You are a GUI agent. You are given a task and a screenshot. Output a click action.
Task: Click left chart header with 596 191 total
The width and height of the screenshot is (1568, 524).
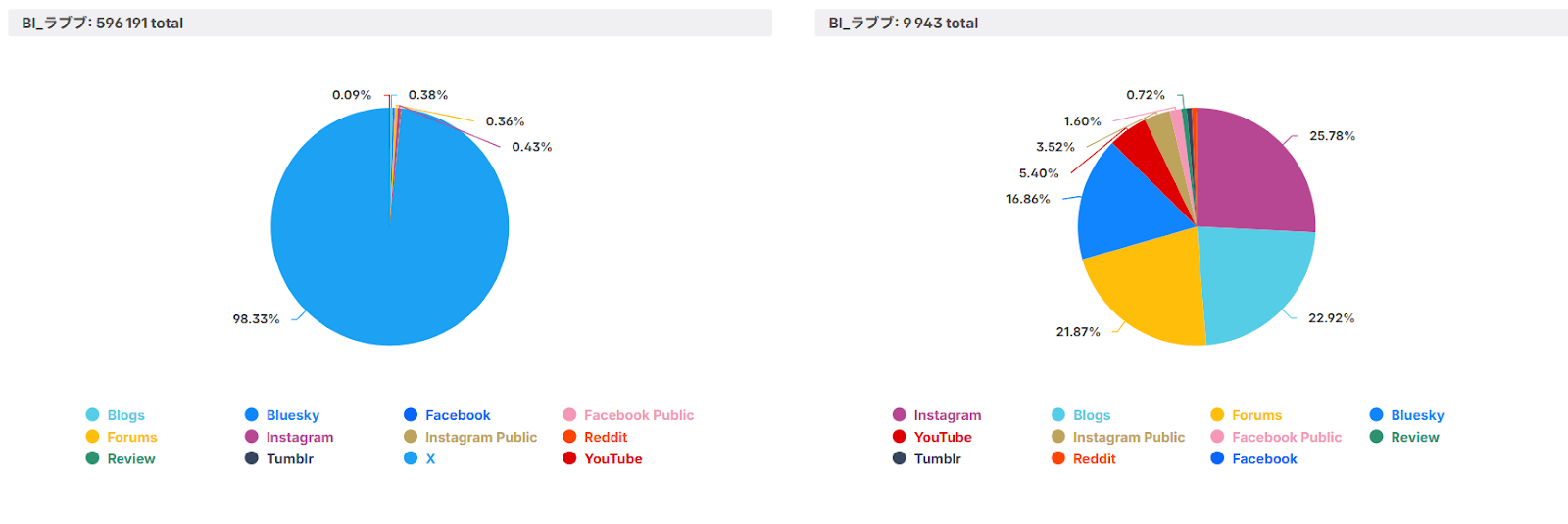click(390, 23)
